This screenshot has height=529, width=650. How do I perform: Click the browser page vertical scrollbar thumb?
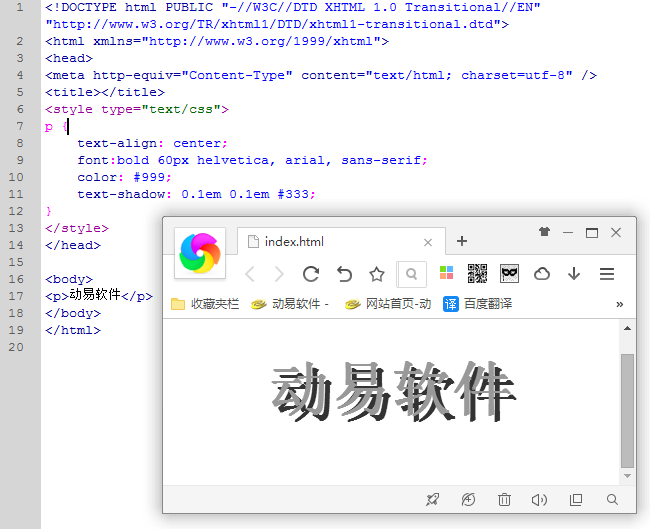(627, 410)
